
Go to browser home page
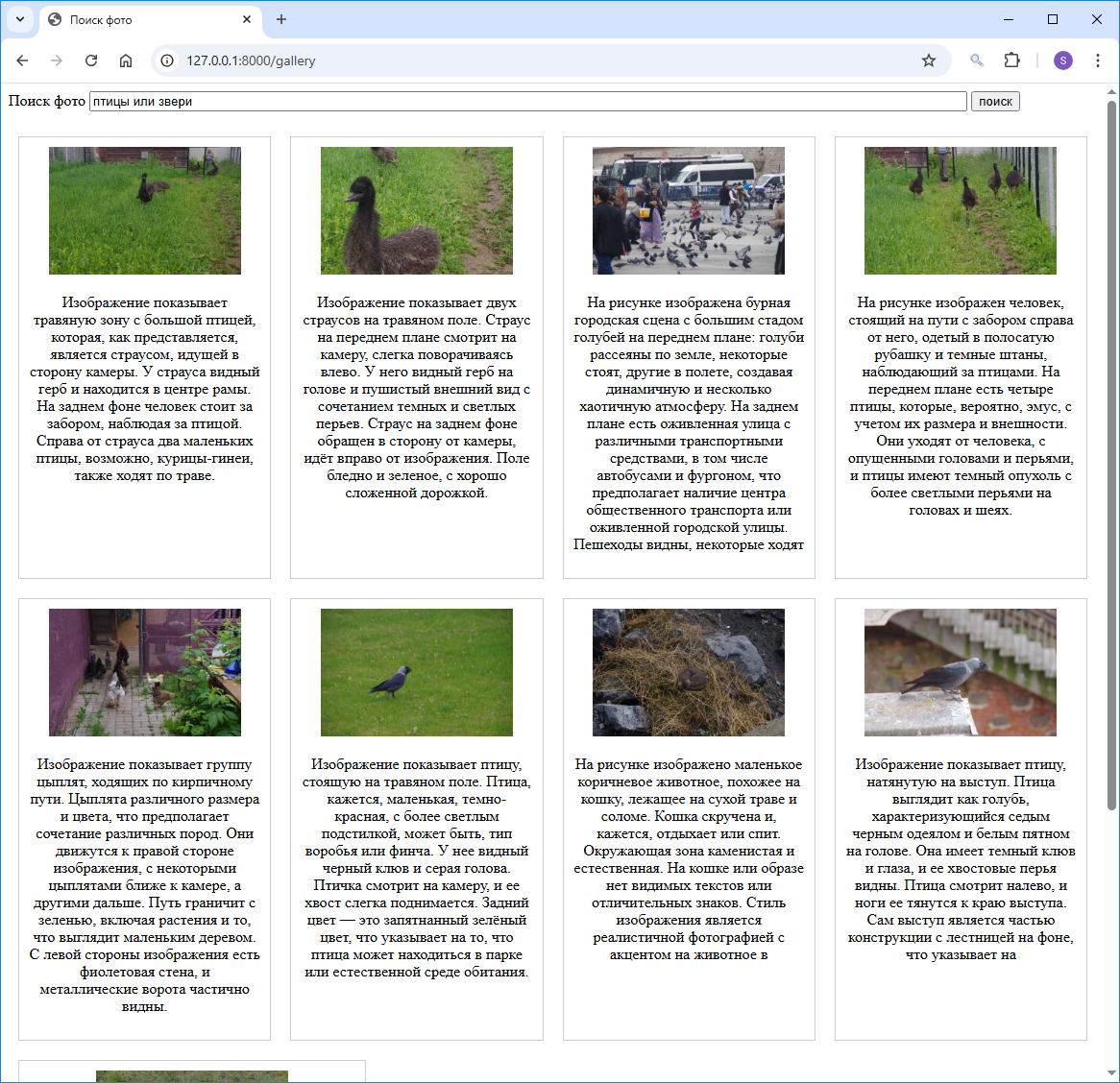tap(126, 60)
